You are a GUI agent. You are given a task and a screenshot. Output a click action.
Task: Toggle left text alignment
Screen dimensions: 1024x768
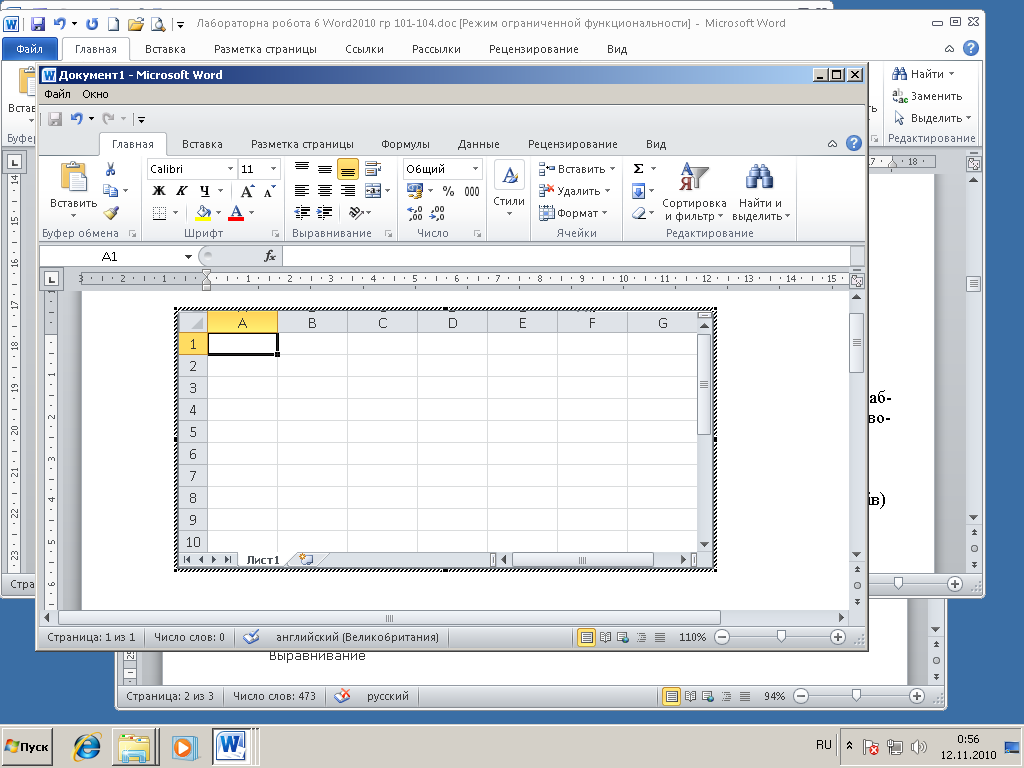pos(302,191)
